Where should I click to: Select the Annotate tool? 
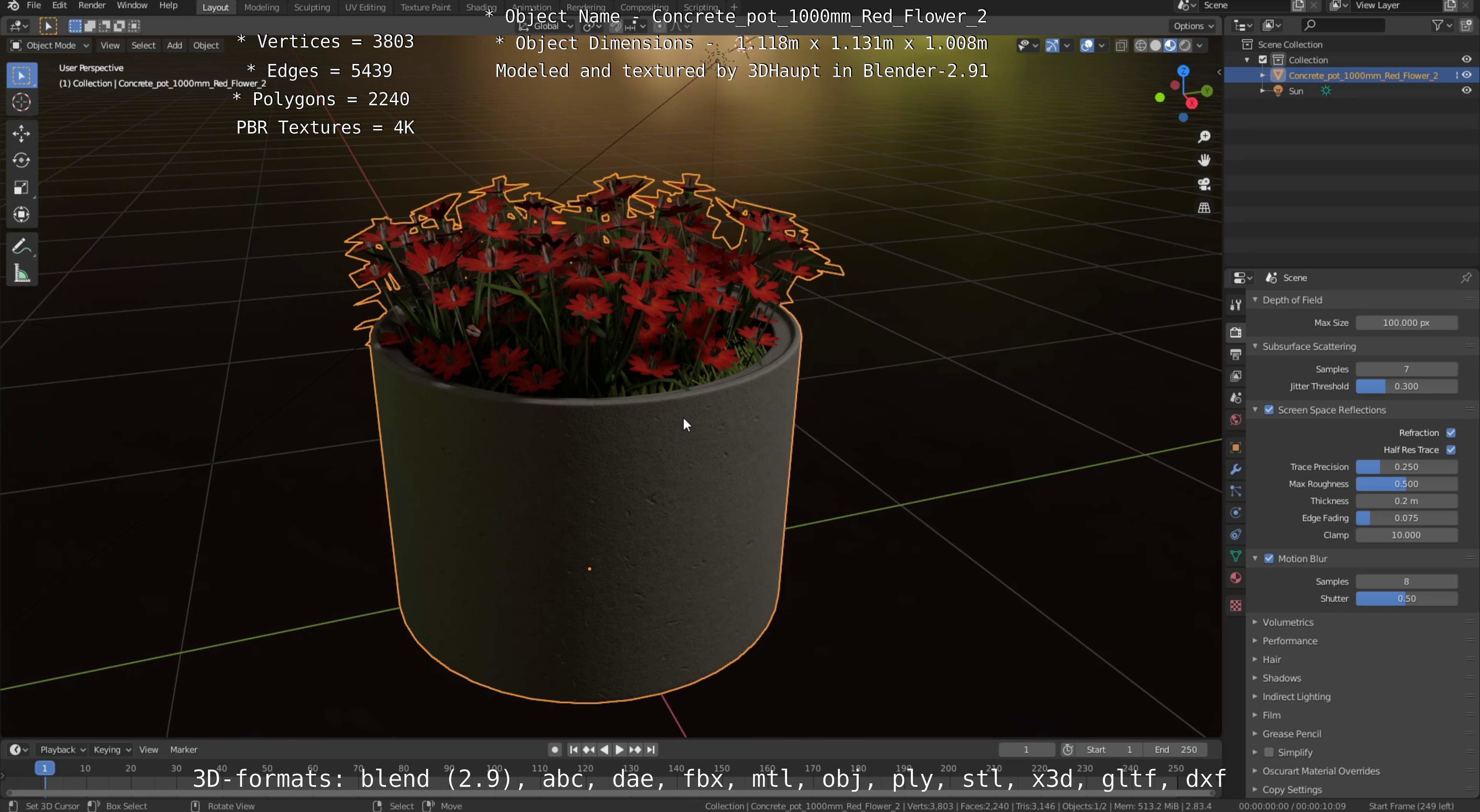(21, 246)
